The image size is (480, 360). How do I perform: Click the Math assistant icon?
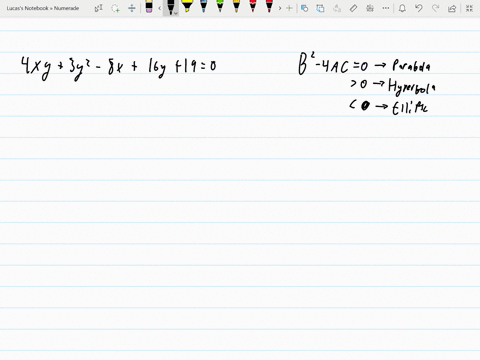coord(370,8)
